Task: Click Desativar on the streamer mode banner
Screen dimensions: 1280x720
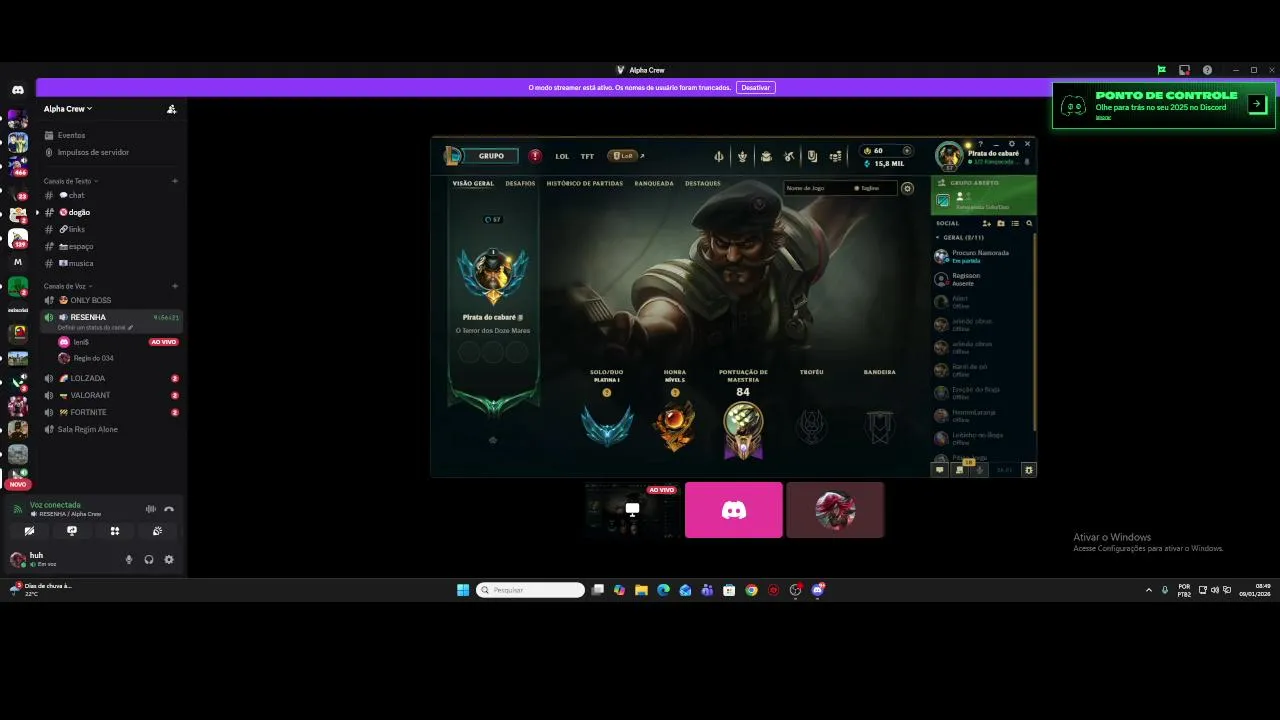Action: (756, 88)
